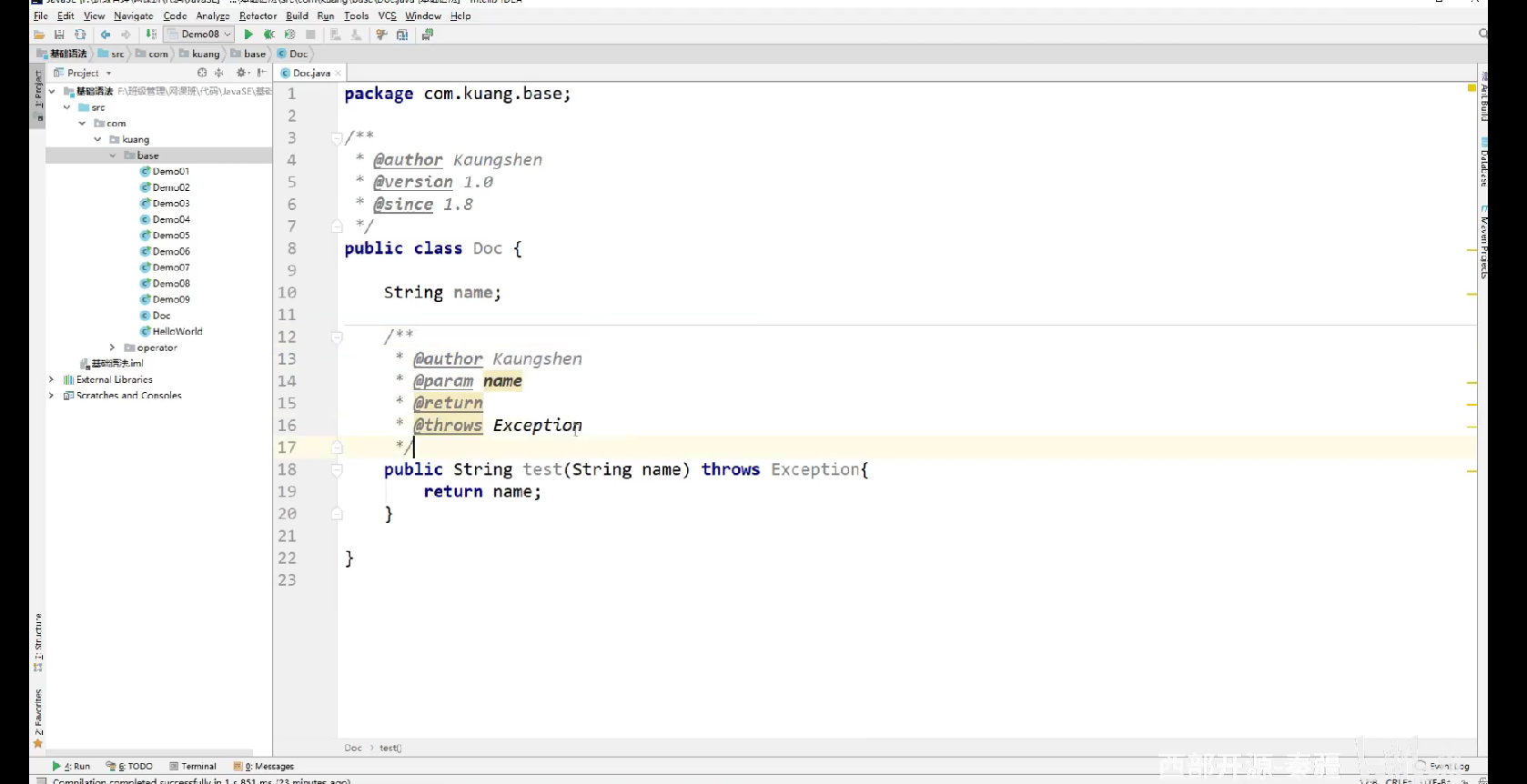Open the File menu

tap(41, 15)
